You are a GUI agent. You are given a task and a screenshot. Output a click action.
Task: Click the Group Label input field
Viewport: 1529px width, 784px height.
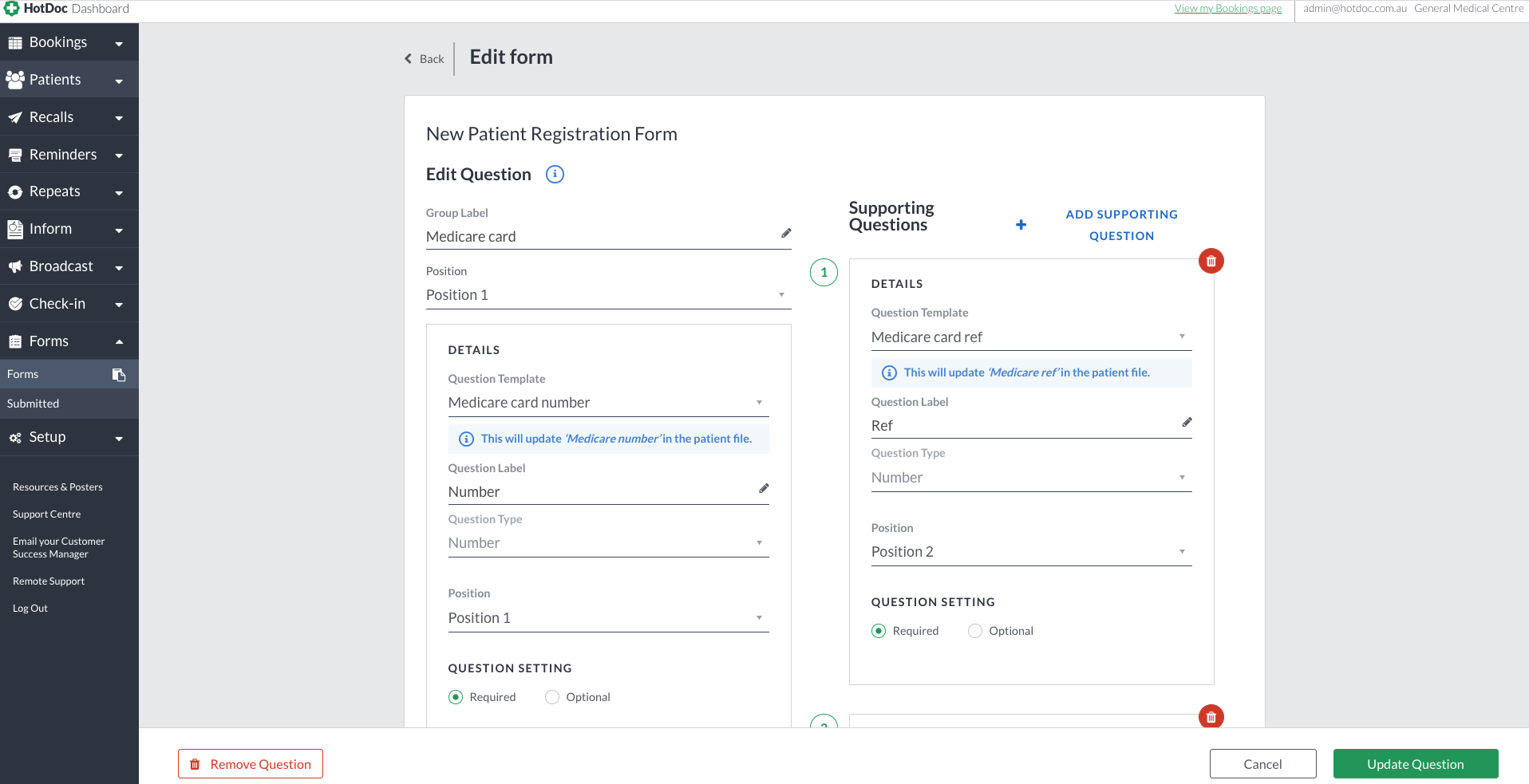(x=608, y=237)
